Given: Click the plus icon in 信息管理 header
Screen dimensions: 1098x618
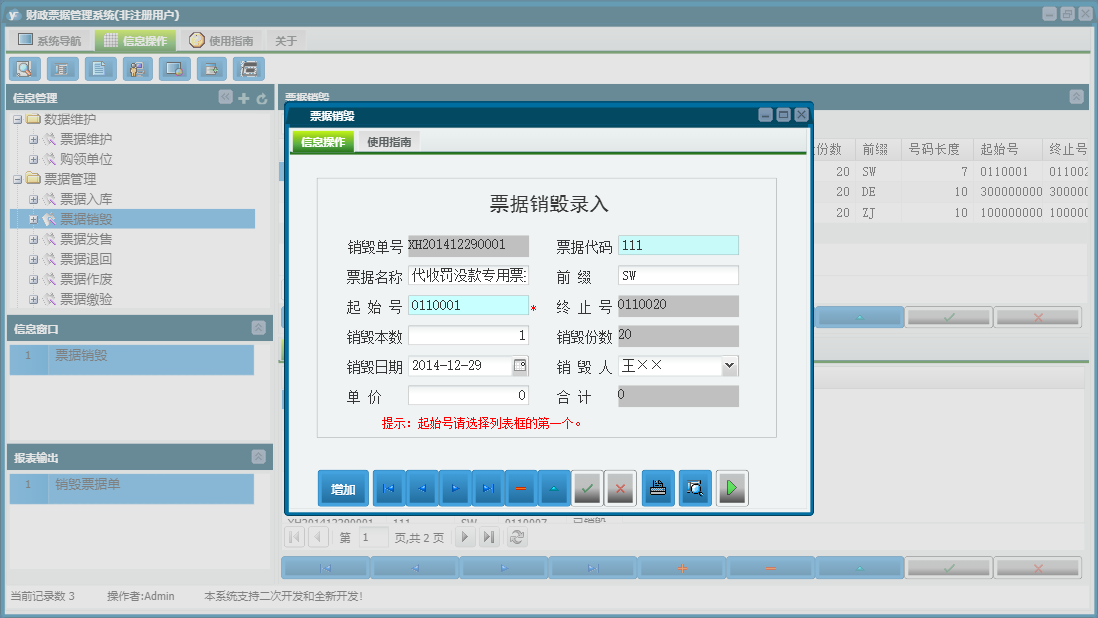Looking at the screenshot, I should pyautogui.click(x=244, y=98).
